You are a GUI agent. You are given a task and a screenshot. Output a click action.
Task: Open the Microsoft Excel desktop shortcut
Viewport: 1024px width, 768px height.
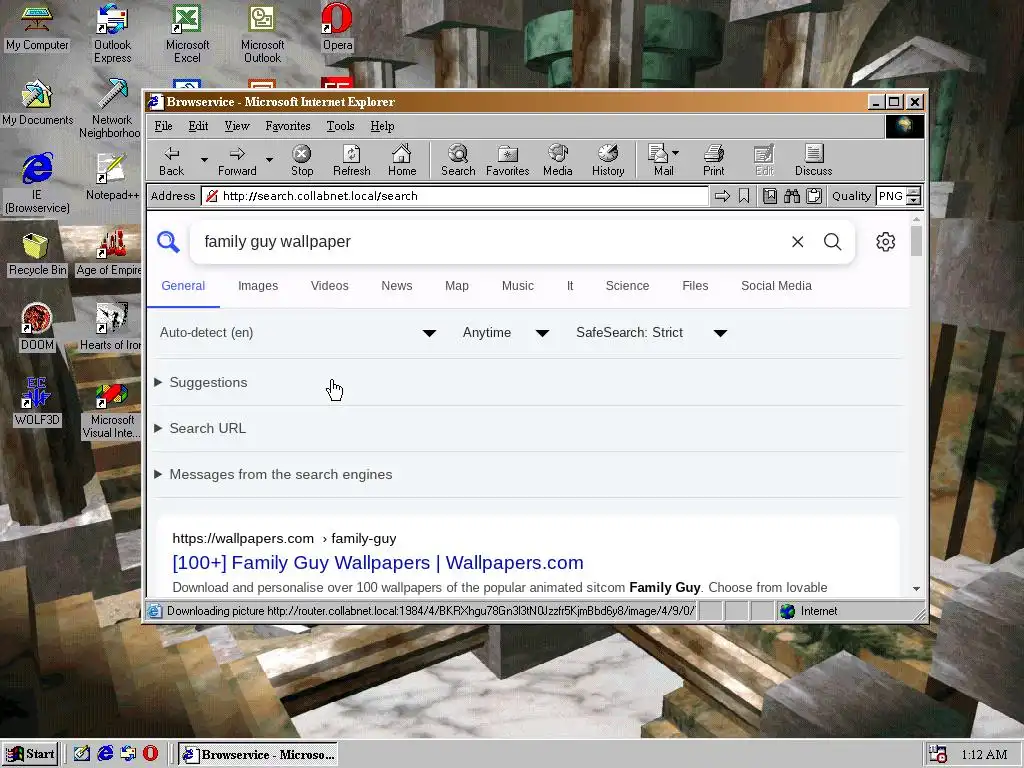pyautogui.click(x=187, y=34)
